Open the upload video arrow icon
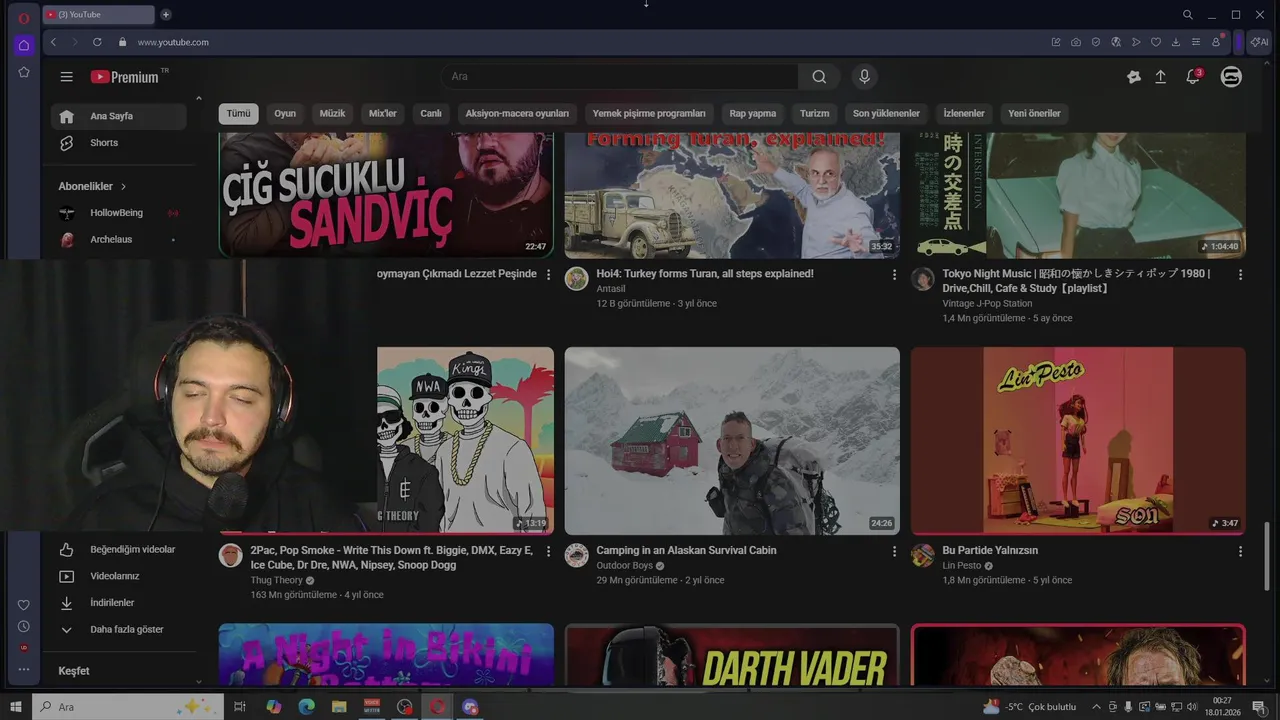 coord(1161,77)
